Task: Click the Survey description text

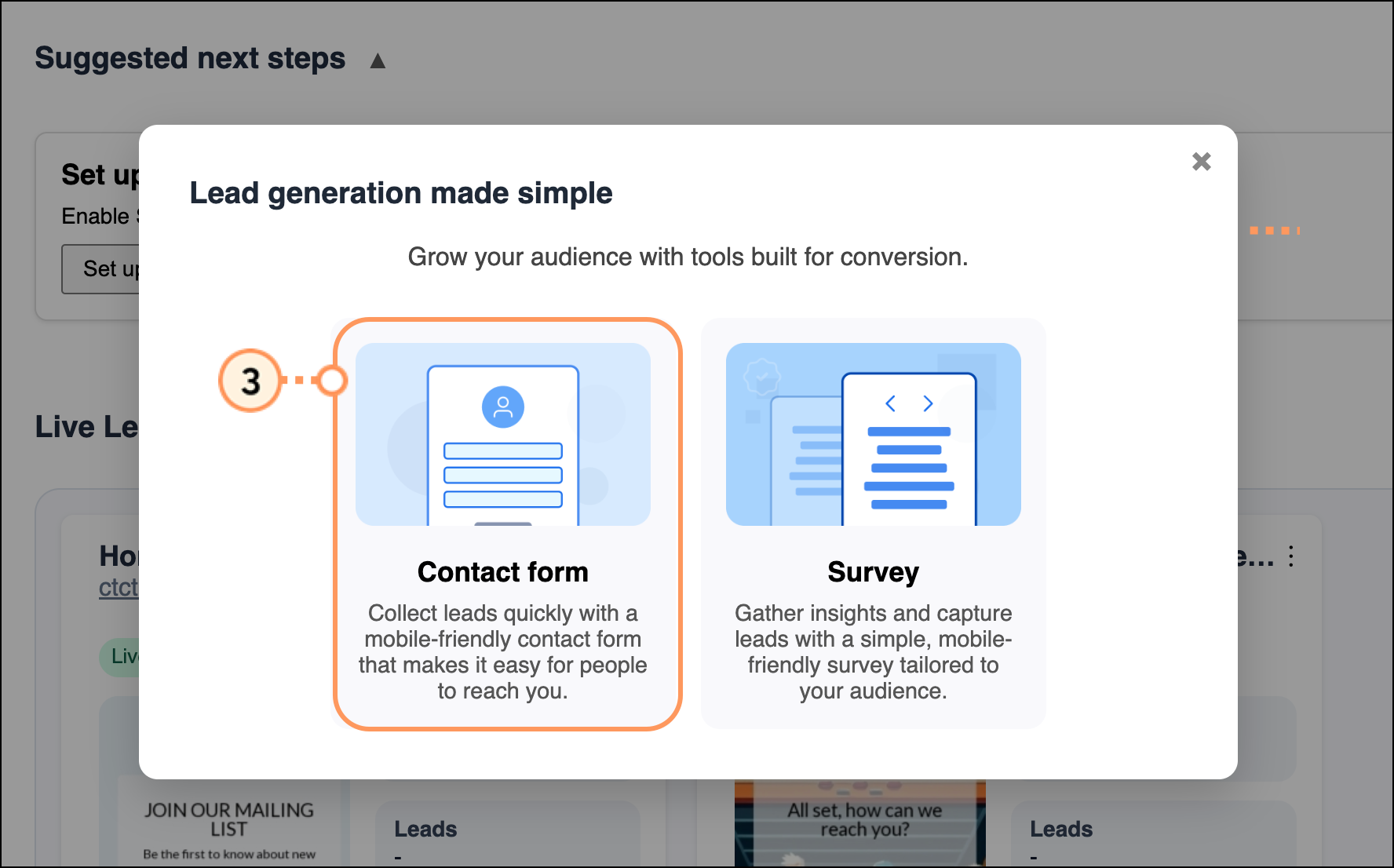Action: click(873, 651)
